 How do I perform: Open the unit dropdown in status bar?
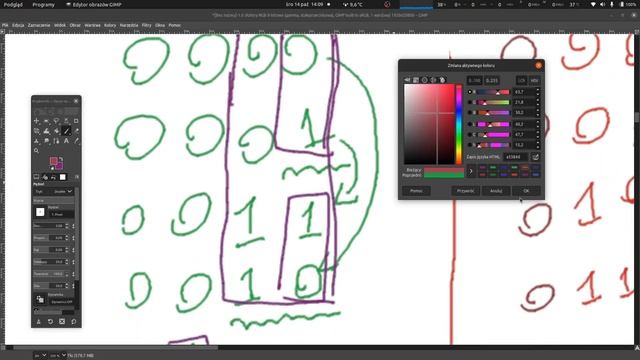click(40, 356)
